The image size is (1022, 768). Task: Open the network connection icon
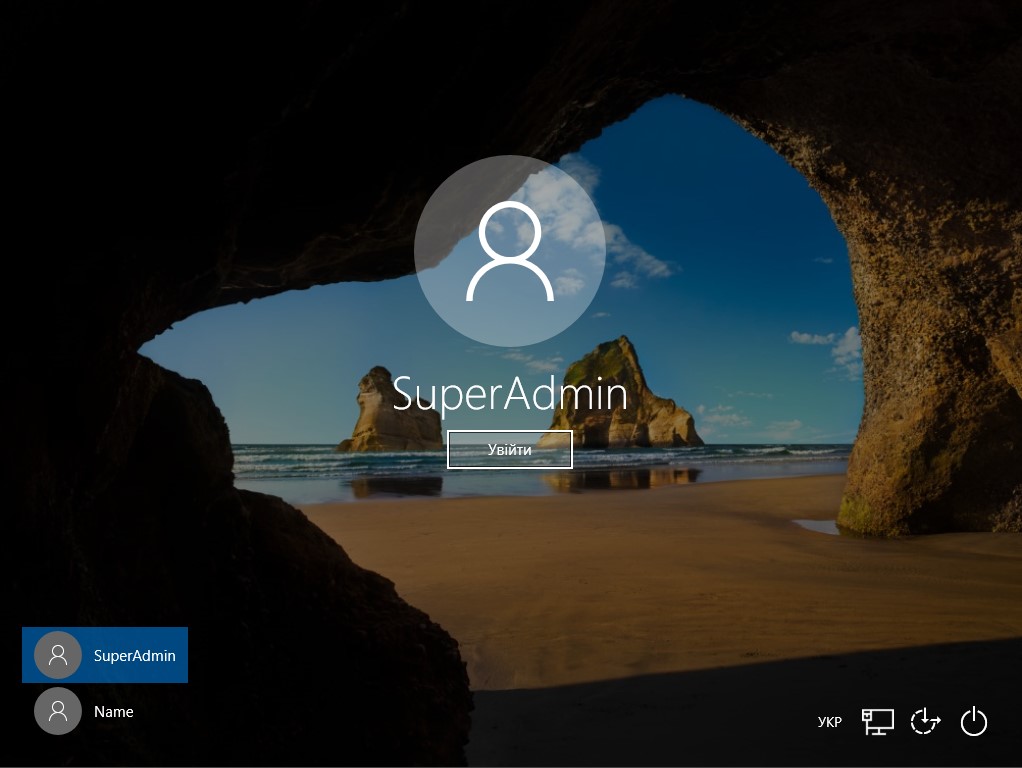(x=878, y=722)
